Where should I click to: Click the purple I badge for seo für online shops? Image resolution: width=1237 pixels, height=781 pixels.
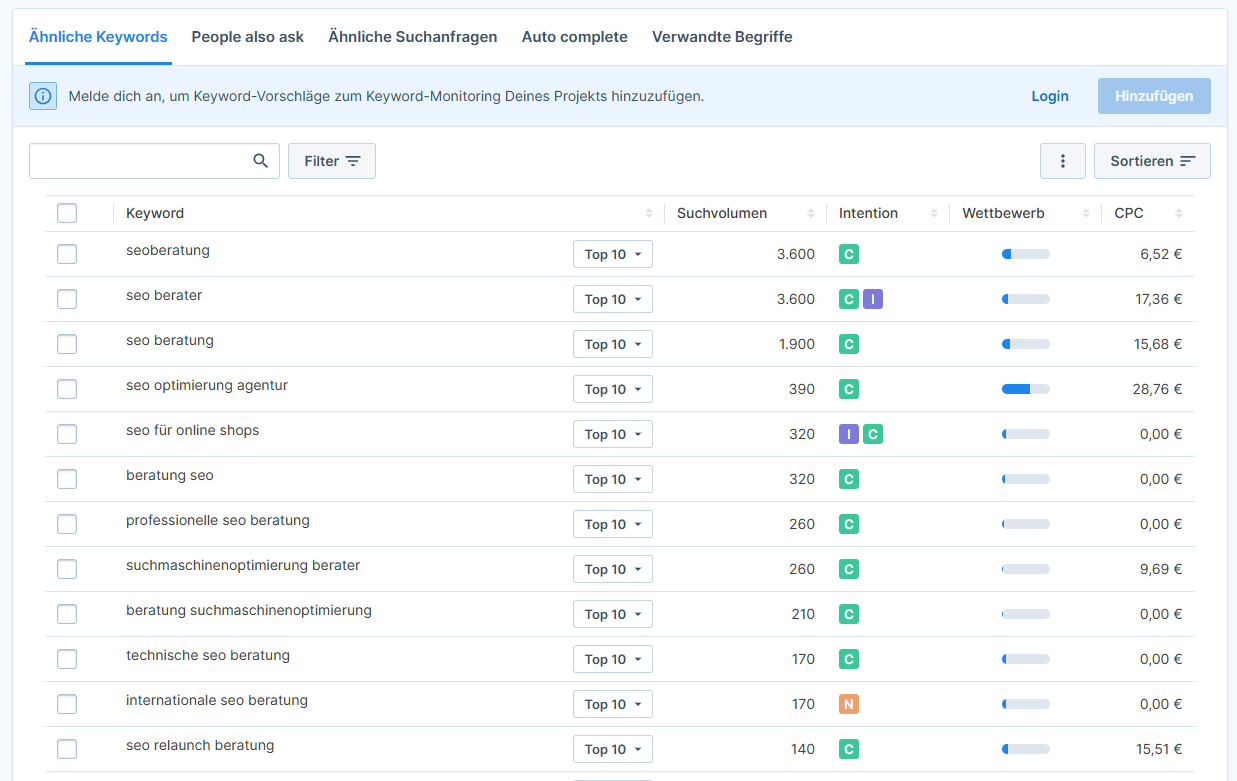[849, 434]
